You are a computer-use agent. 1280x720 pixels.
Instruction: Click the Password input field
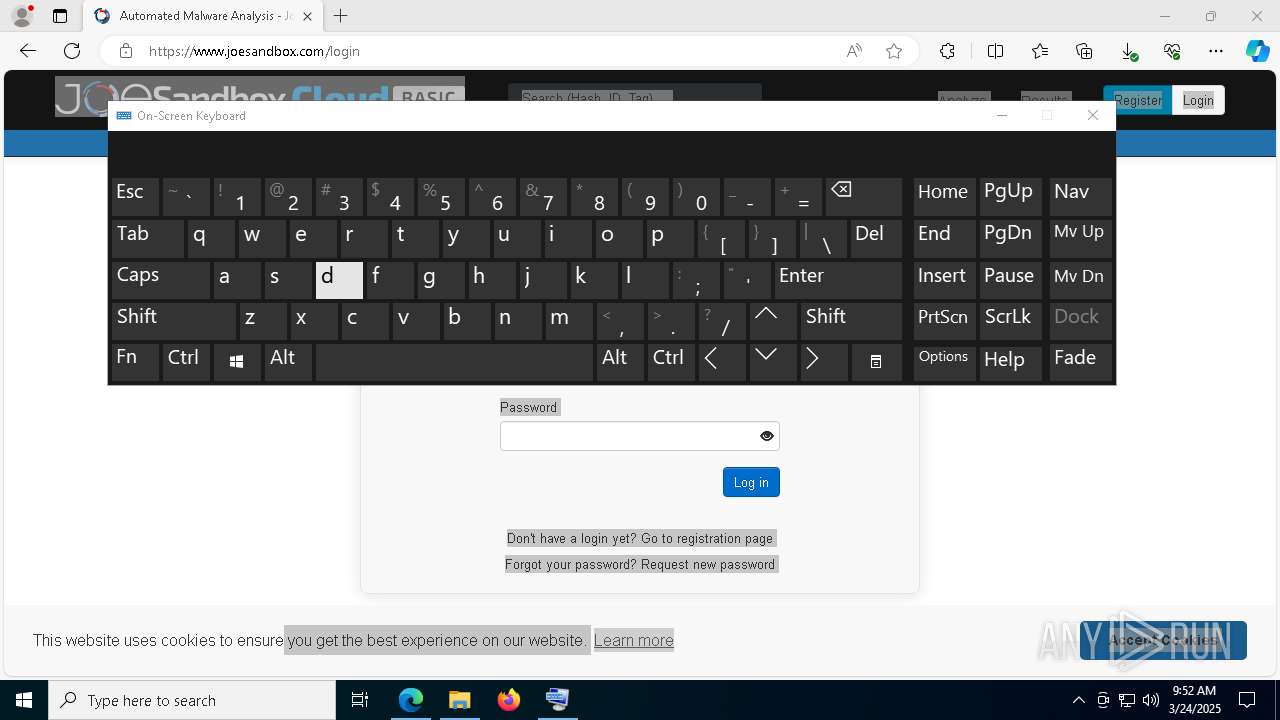[639, 436]
